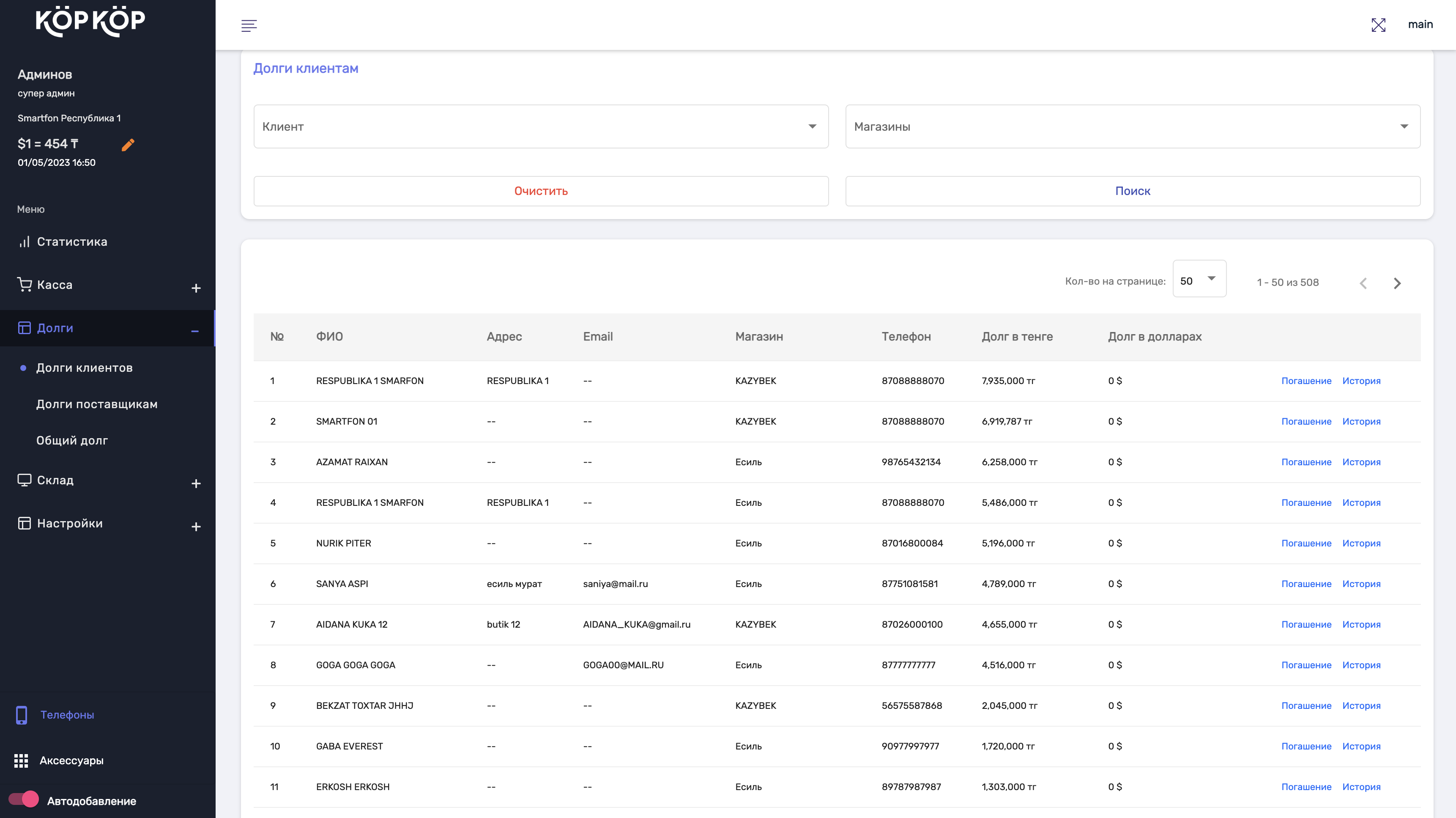Screen dimensions: 1456x818
Task: Toggle the Автодобавление switch
Action: coord(24,799)
